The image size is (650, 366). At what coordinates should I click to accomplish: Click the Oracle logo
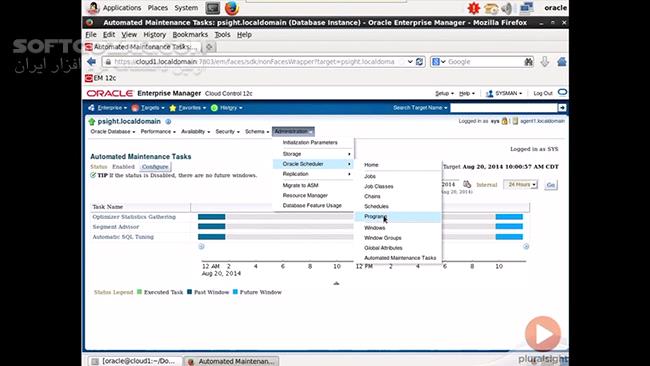[x=110, y=93]
